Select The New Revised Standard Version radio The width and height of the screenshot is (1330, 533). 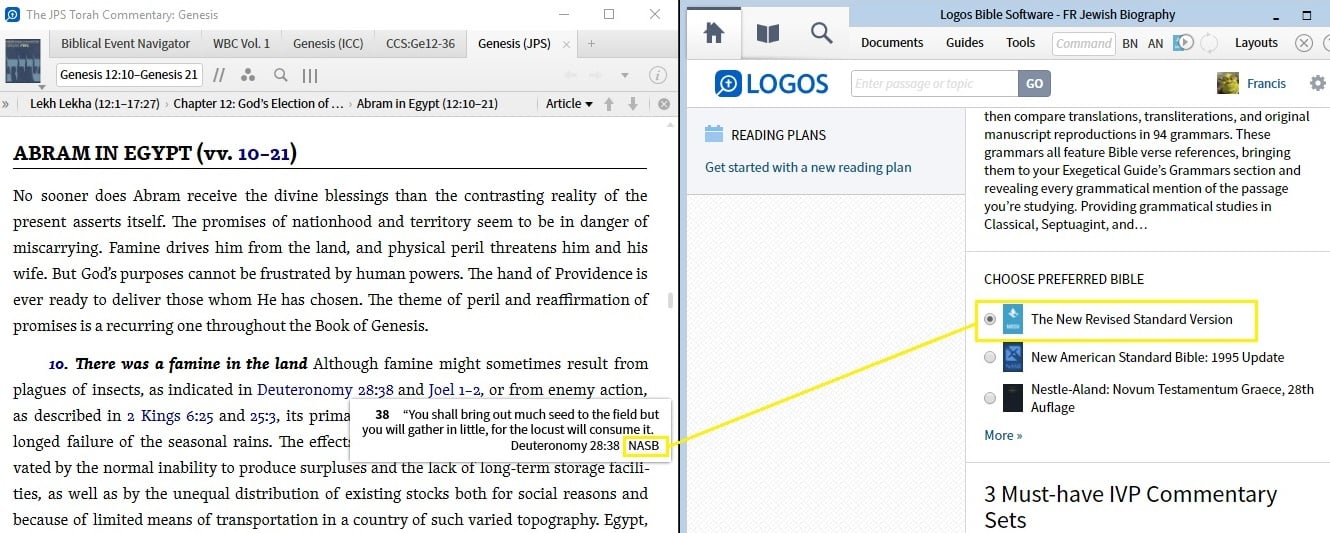tap(990, 319)
